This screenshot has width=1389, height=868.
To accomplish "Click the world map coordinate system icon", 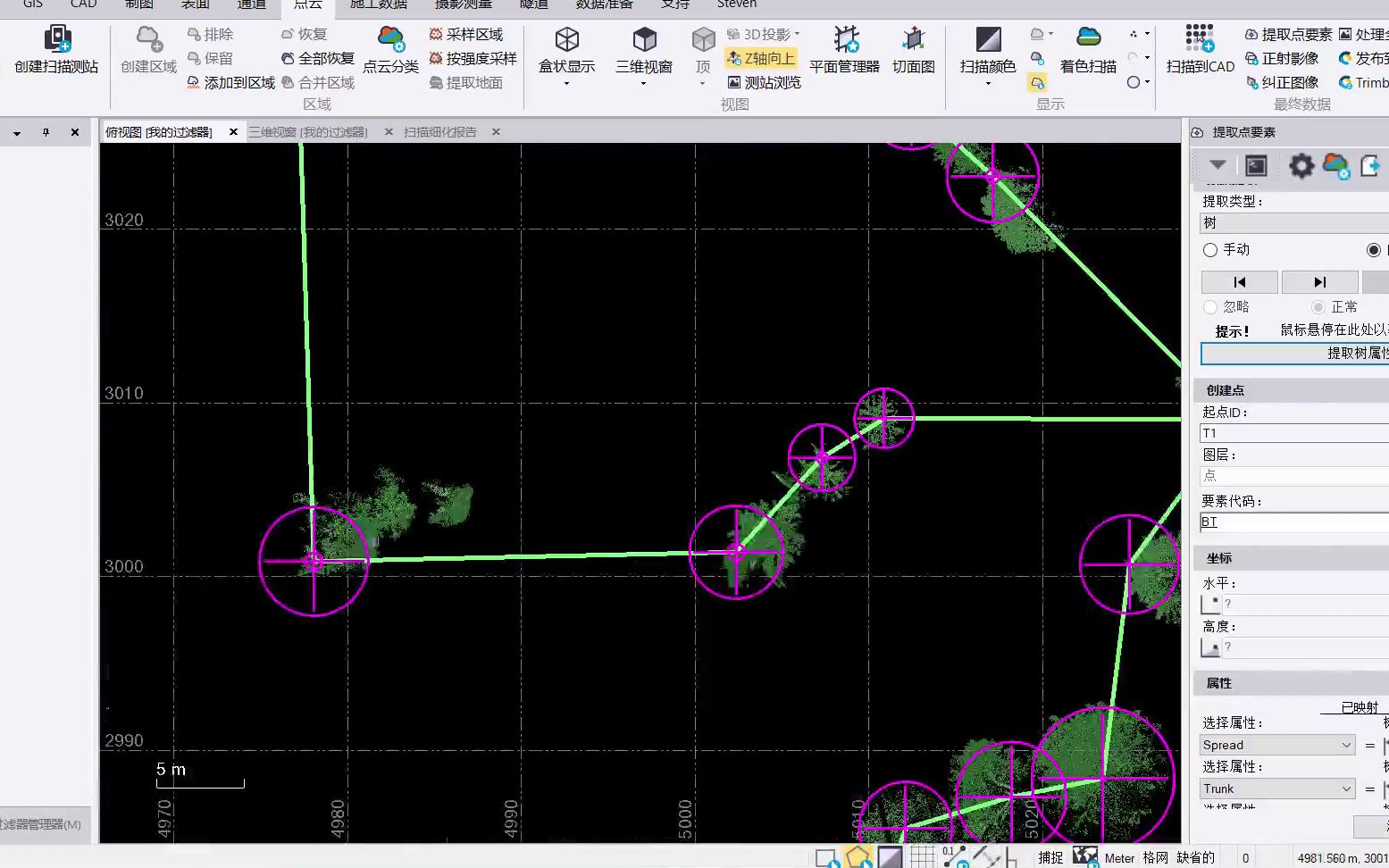I will click(x=1084, y=856).
